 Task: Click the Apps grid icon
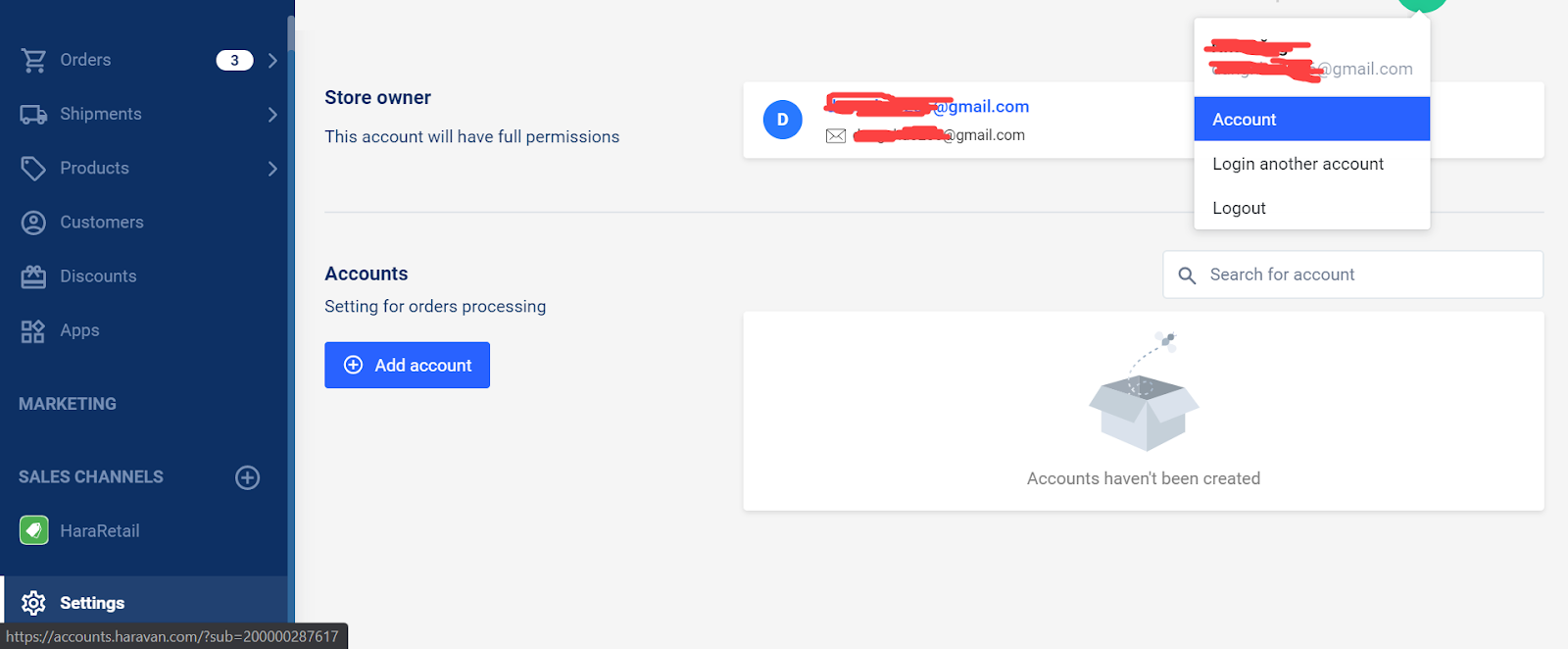(33, 331)
